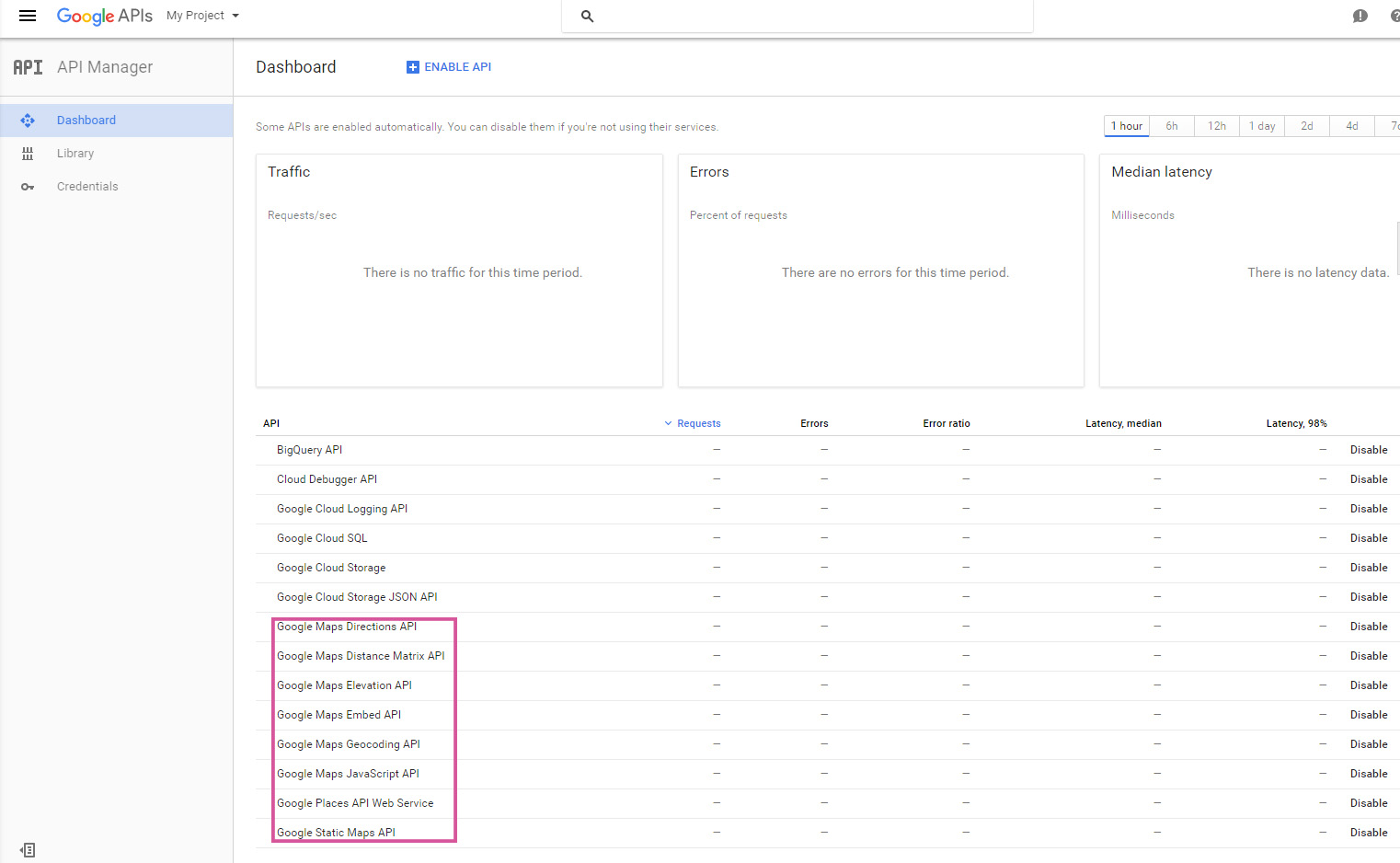The height and width of the screenshot is (863, 1400).
Task: Disable Google Places API Web Service
Action: (1369, 803)
